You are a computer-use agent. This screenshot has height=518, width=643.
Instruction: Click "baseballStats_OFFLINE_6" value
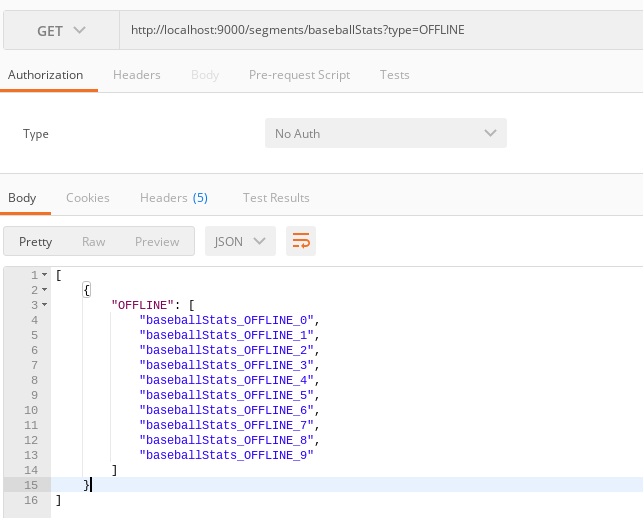226,410
